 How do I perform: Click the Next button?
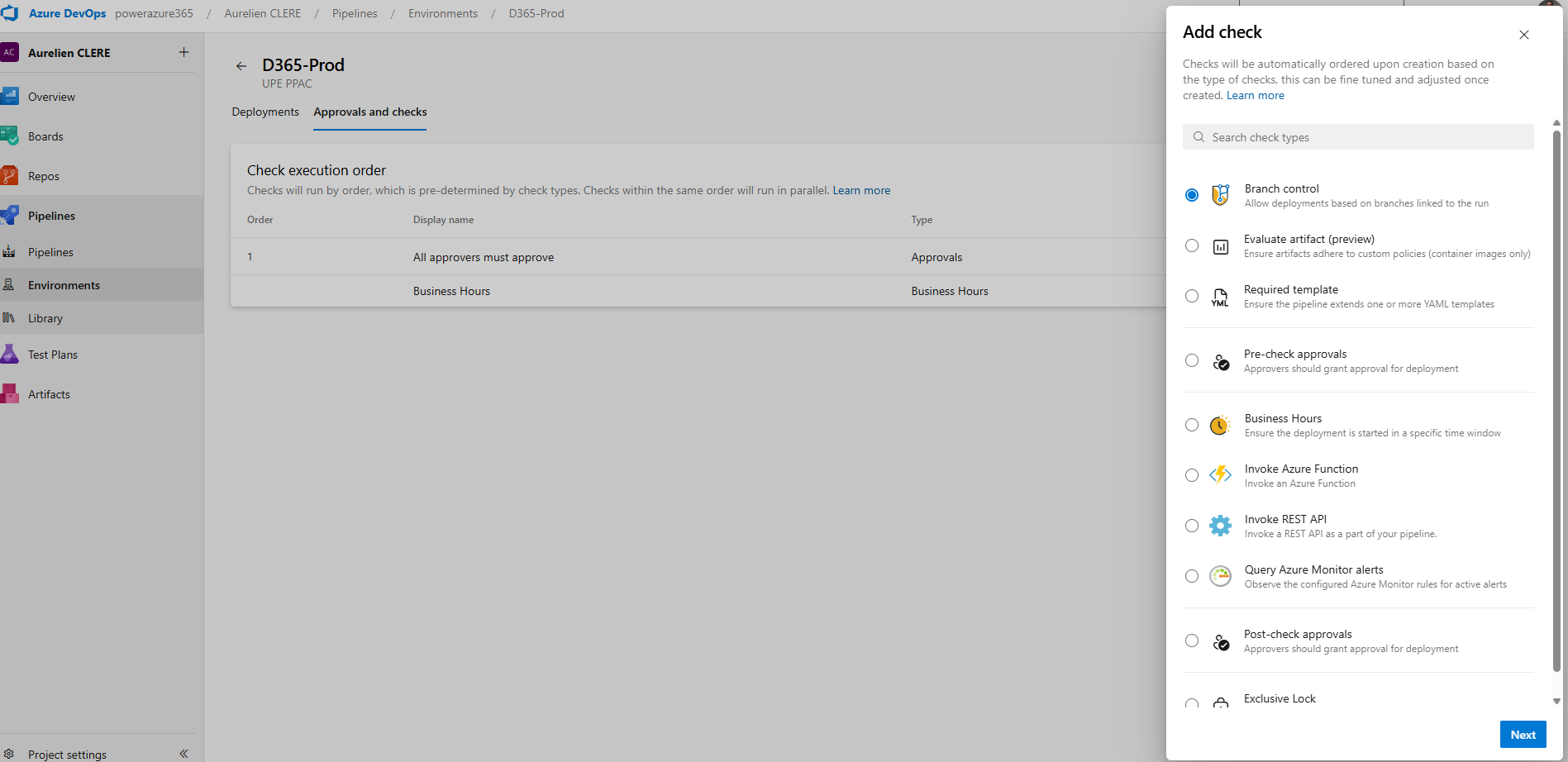1523,735
